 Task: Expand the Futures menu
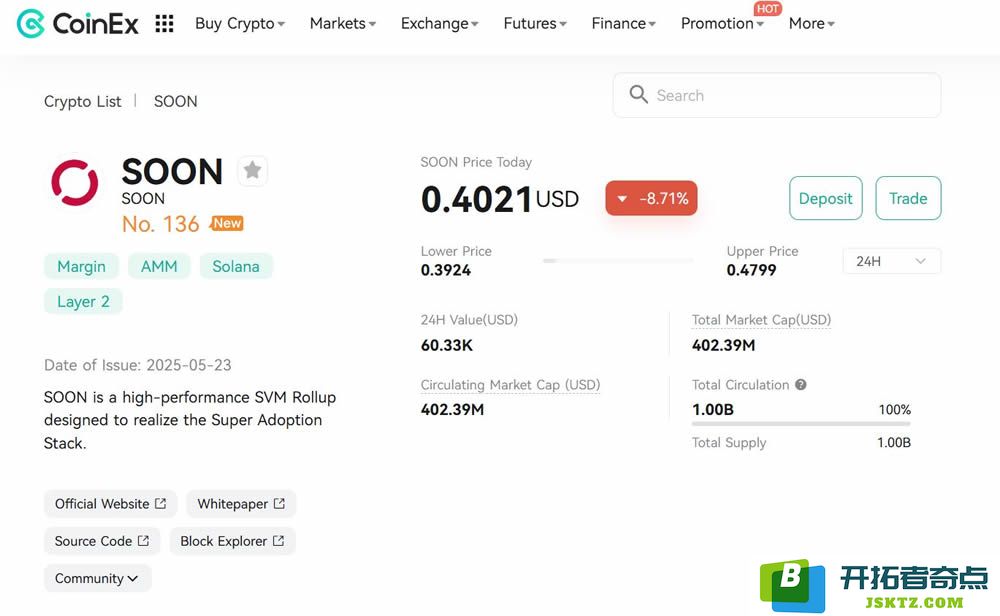(x=535, y=24)
